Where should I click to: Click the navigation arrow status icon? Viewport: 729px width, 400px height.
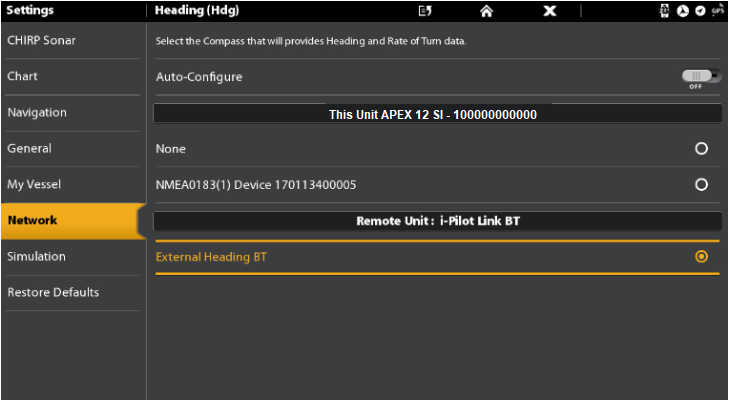(700, 11)
